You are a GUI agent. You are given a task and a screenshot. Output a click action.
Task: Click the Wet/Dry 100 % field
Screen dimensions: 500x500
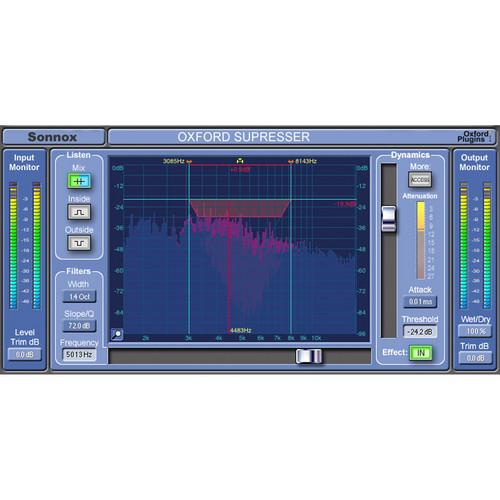pos(475,331)
